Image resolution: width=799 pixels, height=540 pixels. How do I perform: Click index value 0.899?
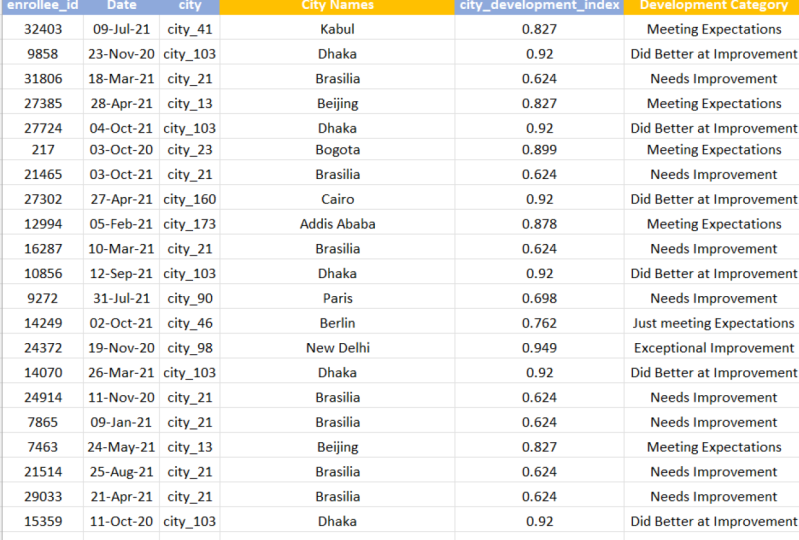tap(539, 150)
